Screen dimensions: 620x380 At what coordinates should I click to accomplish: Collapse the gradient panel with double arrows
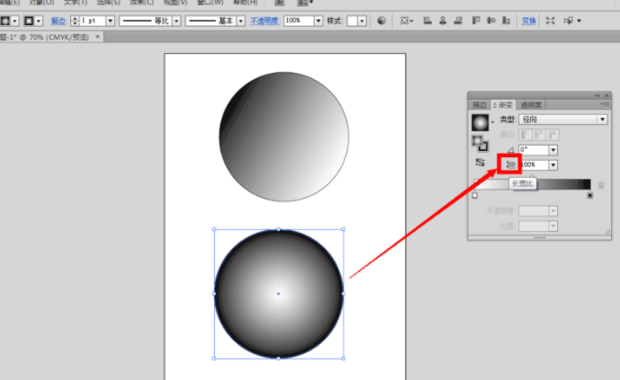[597, 95]
